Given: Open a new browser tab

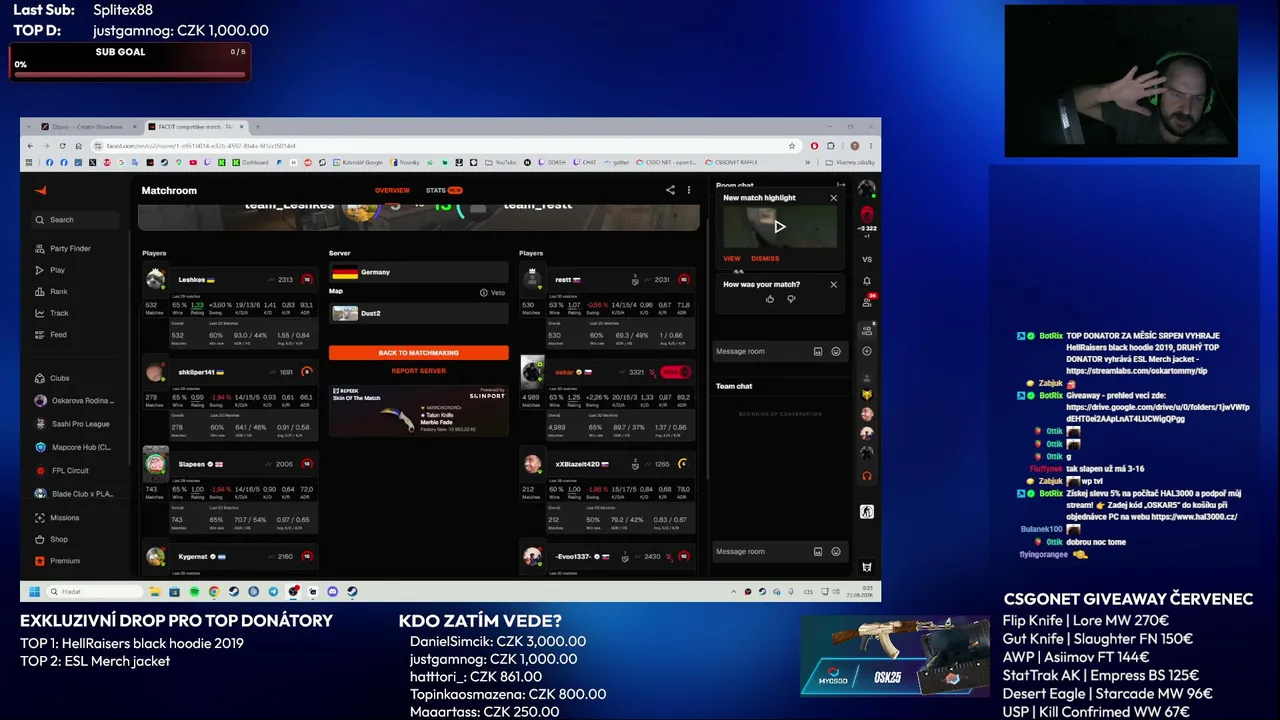Looking at the screenshot, I should tap(257, 127).
